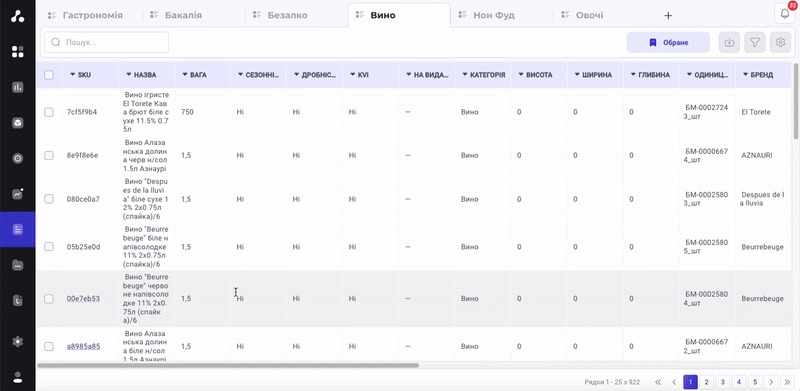
Task: Open the dashboard grid icon
Action: pos(17,52)
